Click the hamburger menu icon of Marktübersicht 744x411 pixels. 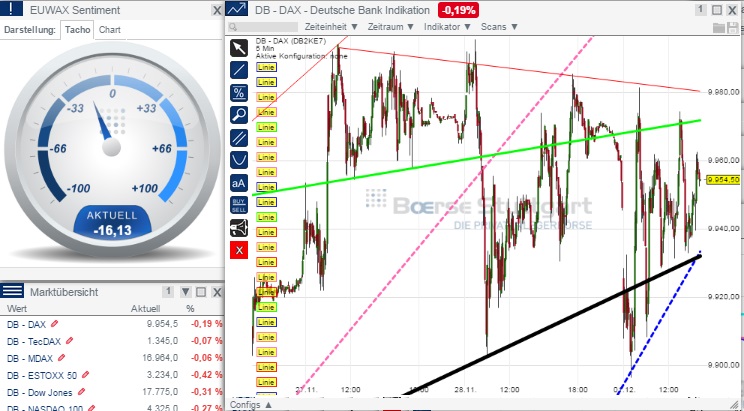coord(12,291)
